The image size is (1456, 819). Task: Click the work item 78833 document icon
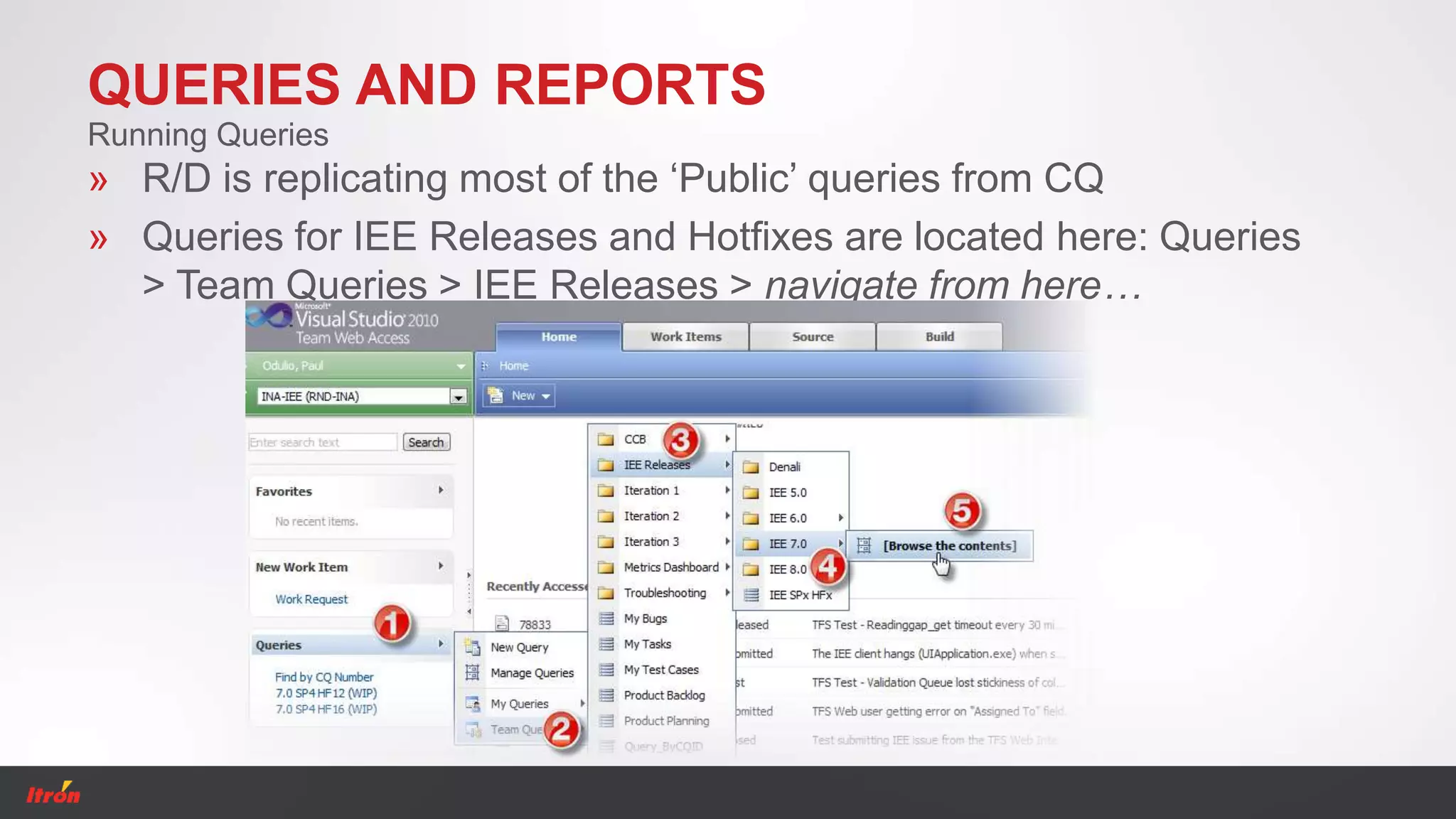tap(502, 623)
